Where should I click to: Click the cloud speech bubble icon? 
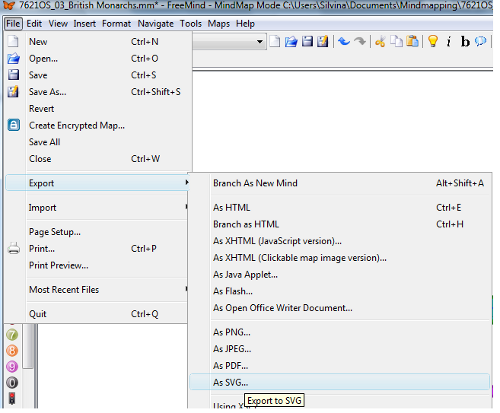point(481,42)
